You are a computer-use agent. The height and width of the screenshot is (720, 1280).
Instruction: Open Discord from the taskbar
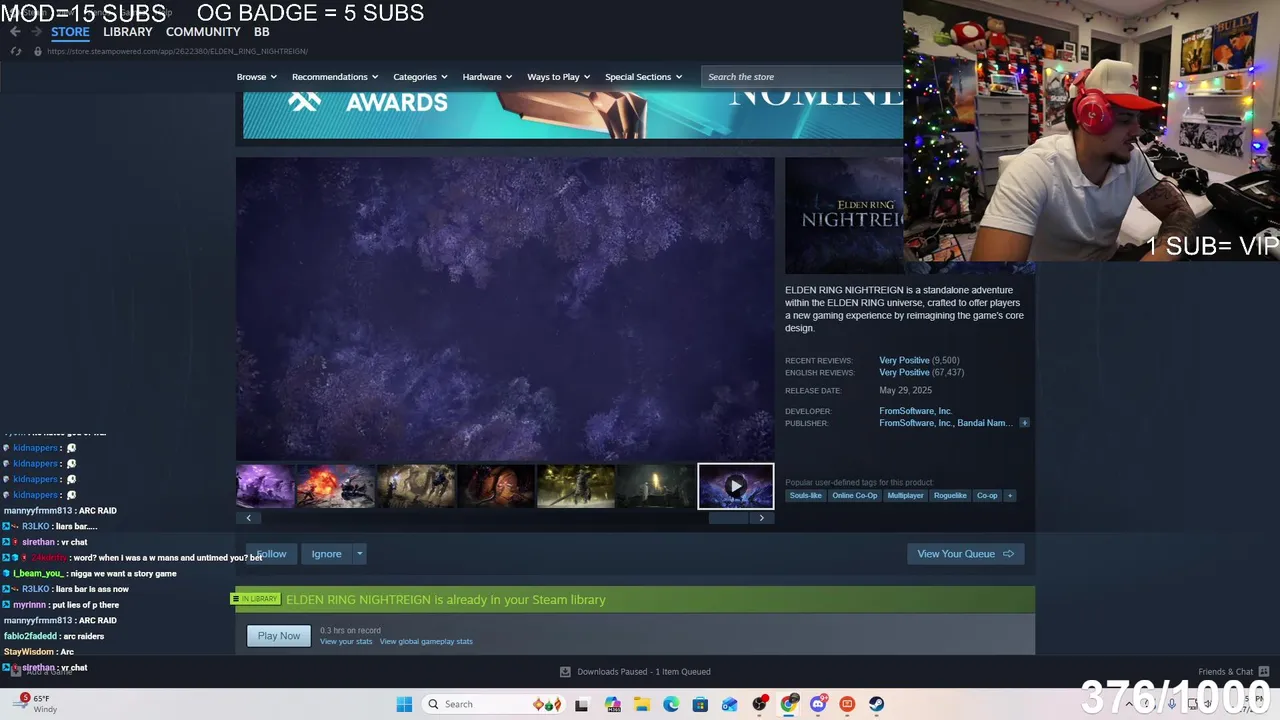pyautogui.click(x=818, y=704)
